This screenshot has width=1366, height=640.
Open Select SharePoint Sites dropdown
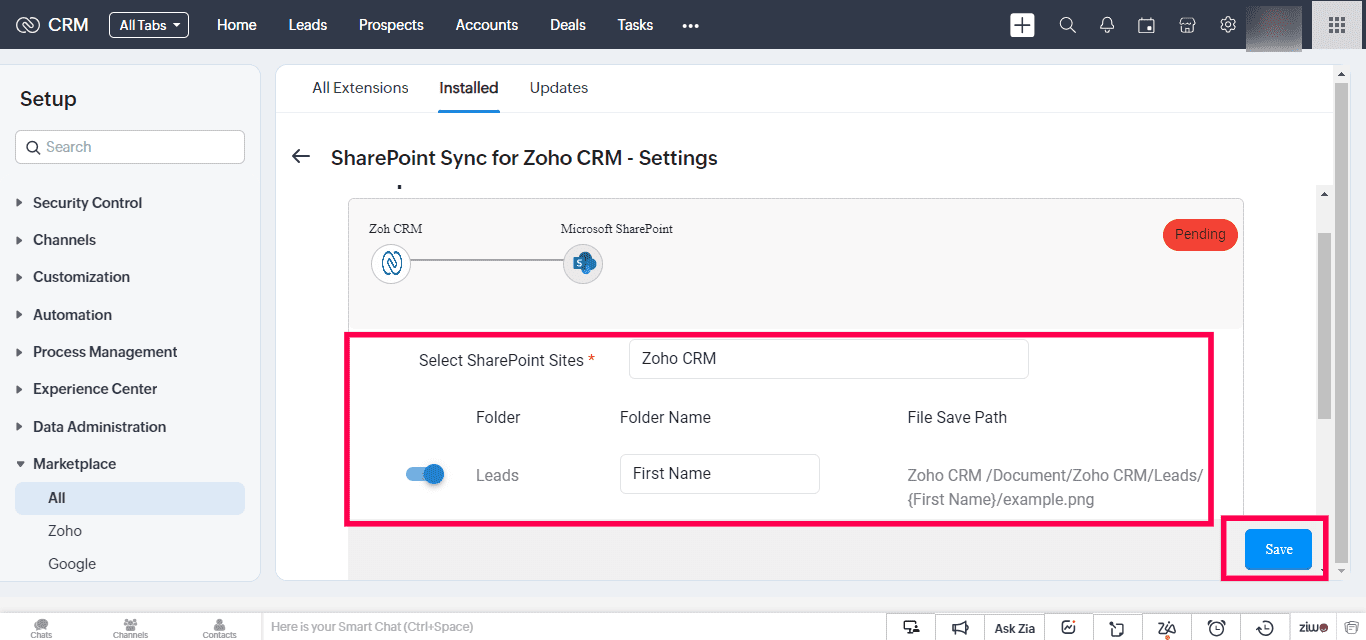(828, 359)
